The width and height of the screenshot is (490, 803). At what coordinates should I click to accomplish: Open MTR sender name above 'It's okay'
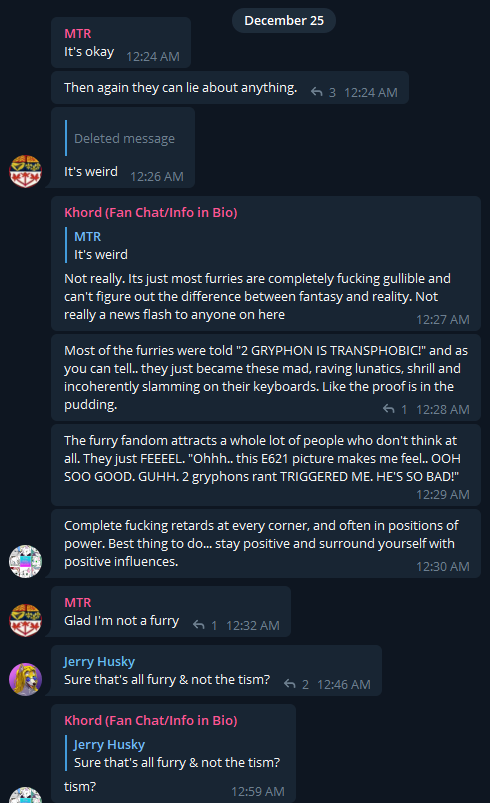coord(78,33)
